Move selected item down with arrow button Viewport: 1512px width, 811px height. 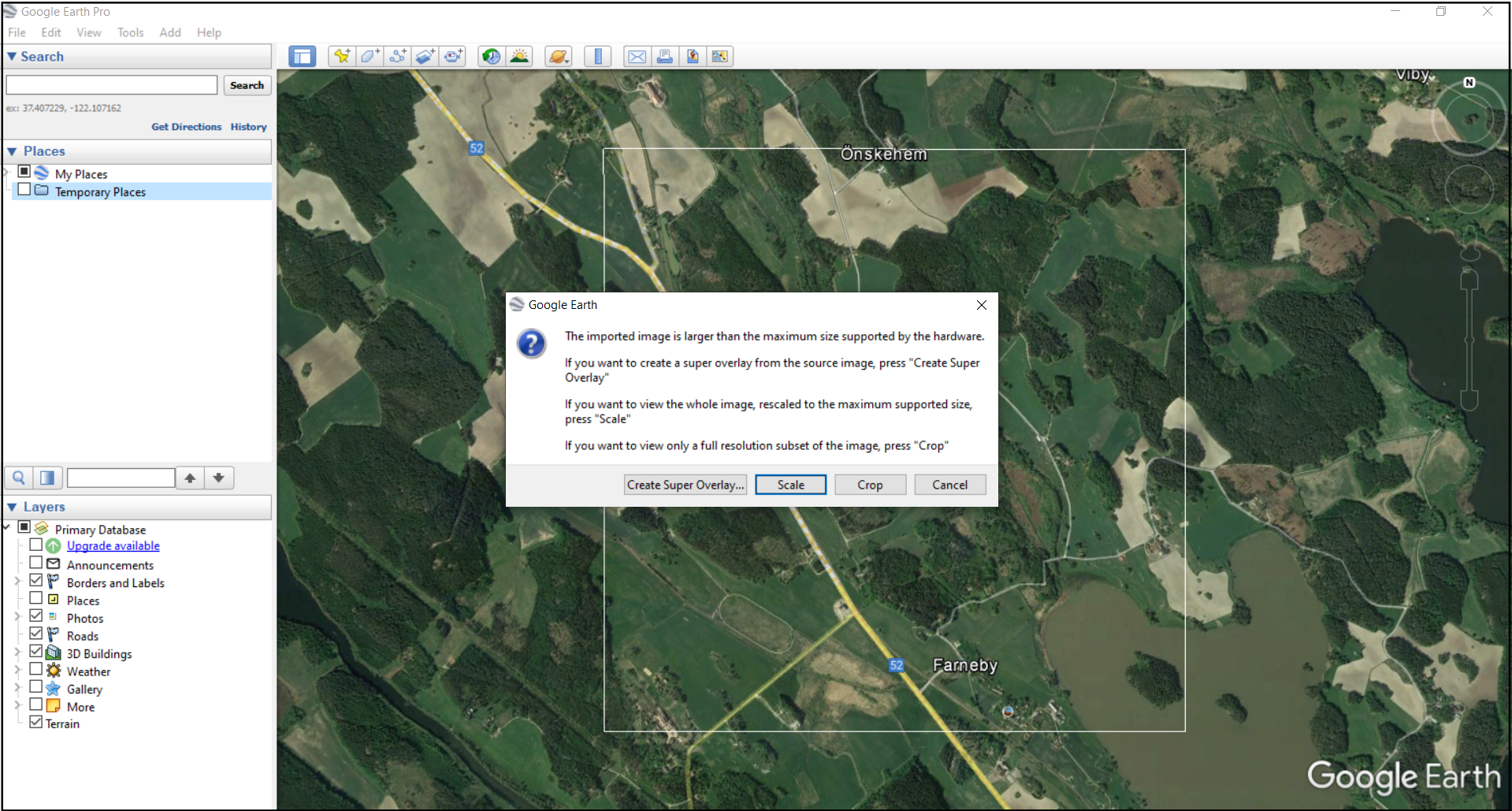click(219, 478)
